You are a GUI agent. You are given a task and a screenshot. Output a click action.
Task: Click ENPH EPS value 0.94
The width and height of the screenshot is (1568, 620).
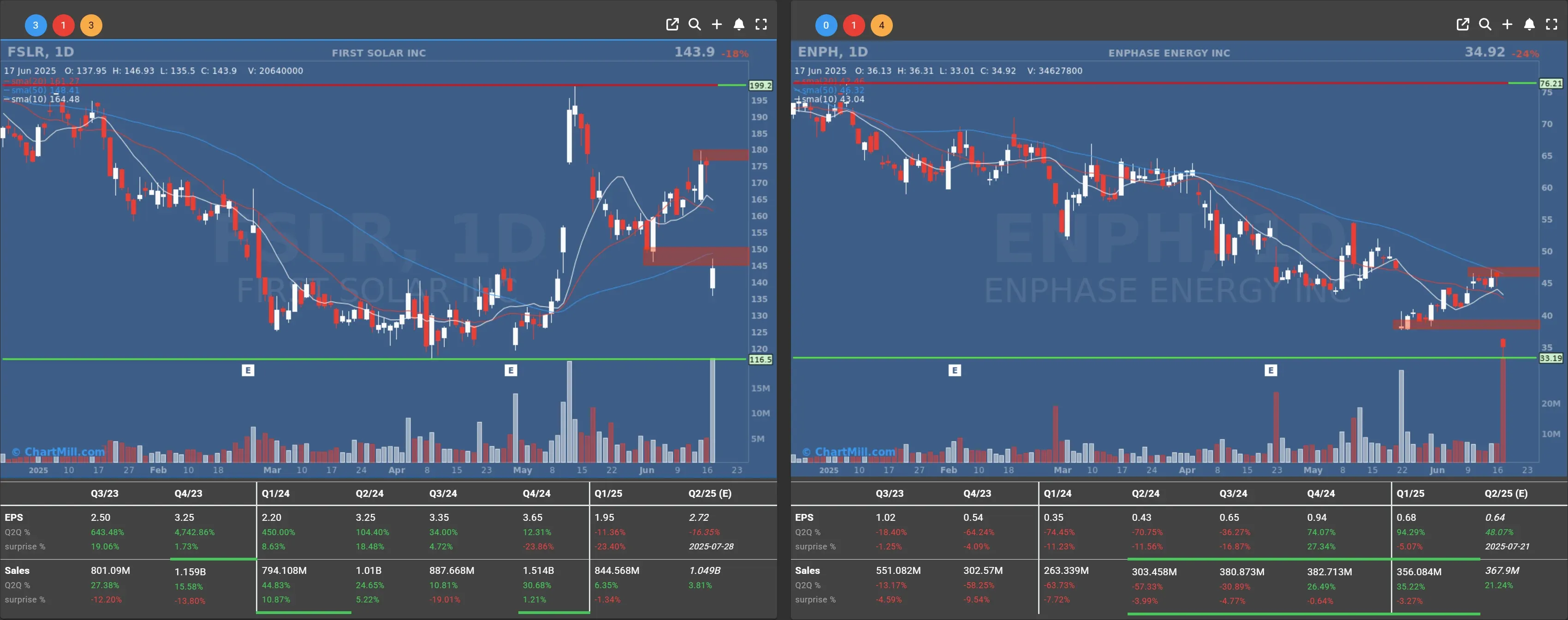(x=1317, y=517)
